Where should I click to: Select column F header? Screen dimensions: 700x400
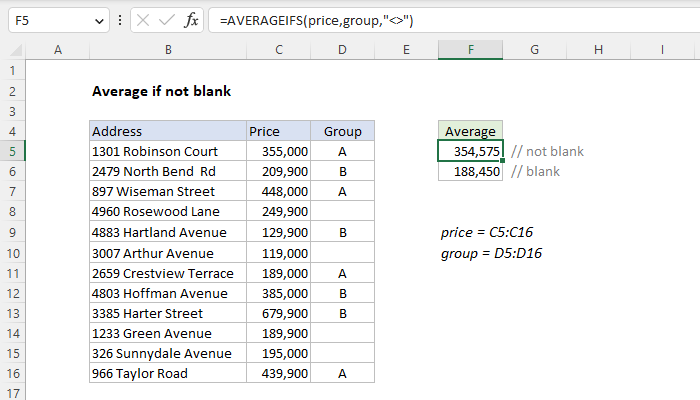pyautogui.click(x=471, y=50)
